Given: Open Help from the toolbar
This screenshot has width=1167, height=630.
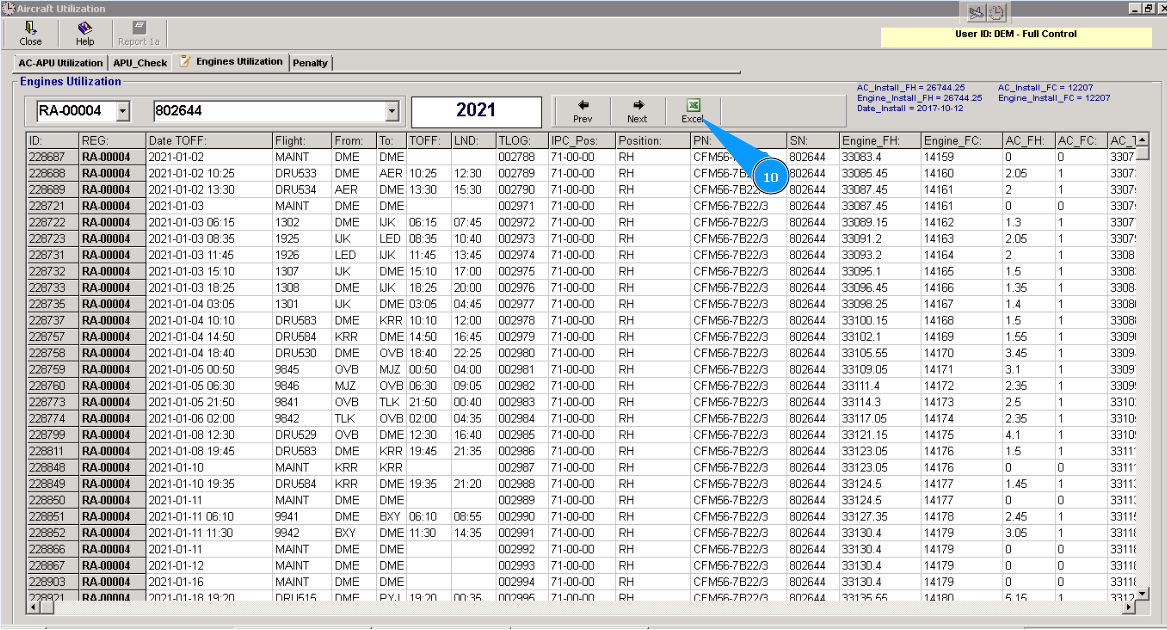Looking at the screenshot, I should click(85, 32).
